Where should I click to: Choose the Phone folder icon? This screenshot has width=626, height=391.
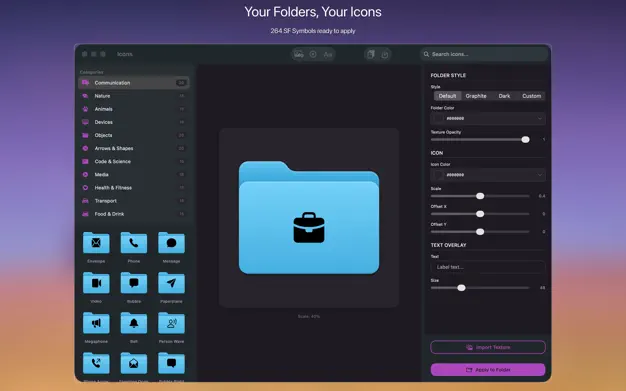point(134,243)
